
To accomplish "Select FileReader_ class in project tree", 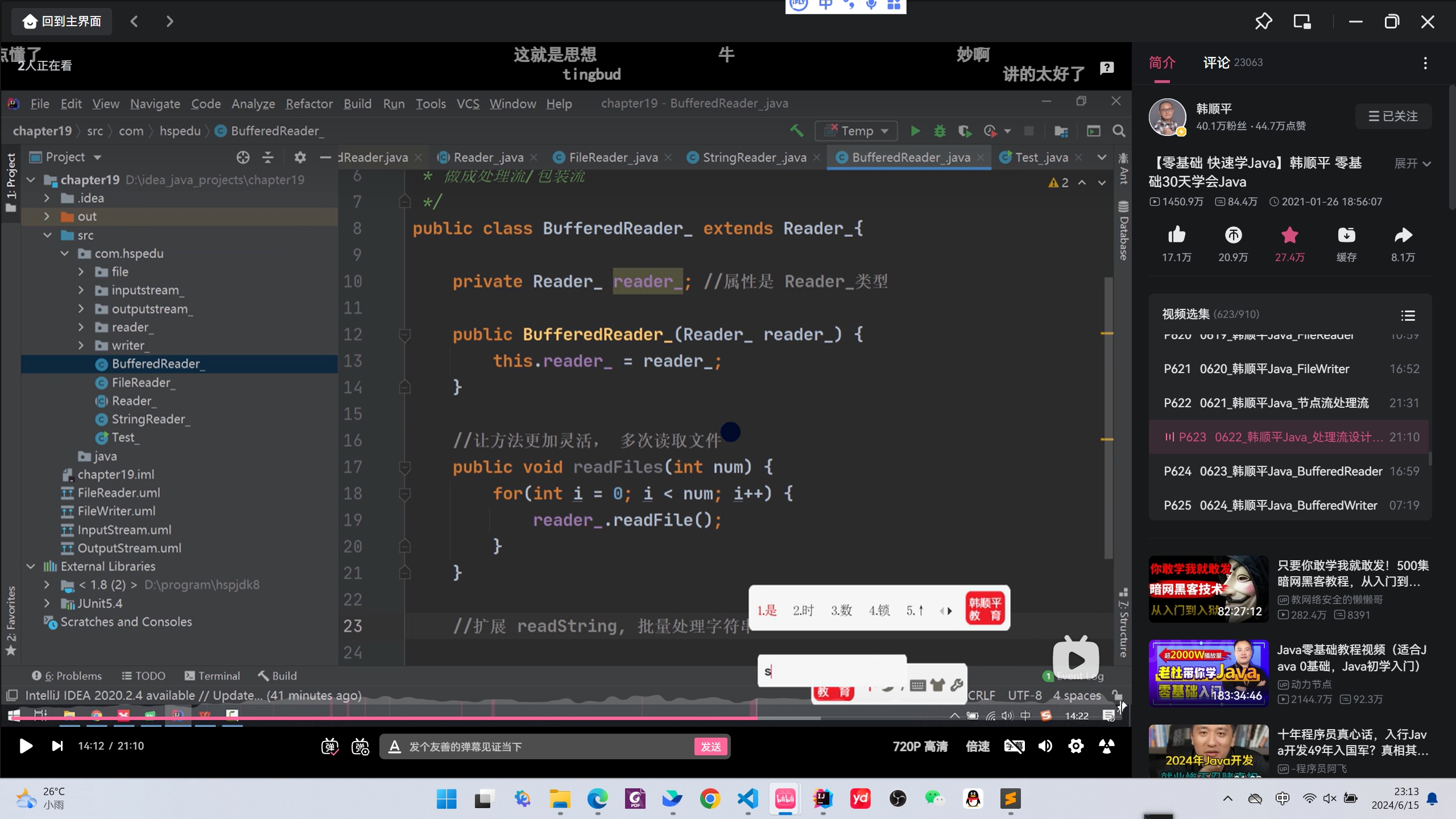I will tap(143, 383).
